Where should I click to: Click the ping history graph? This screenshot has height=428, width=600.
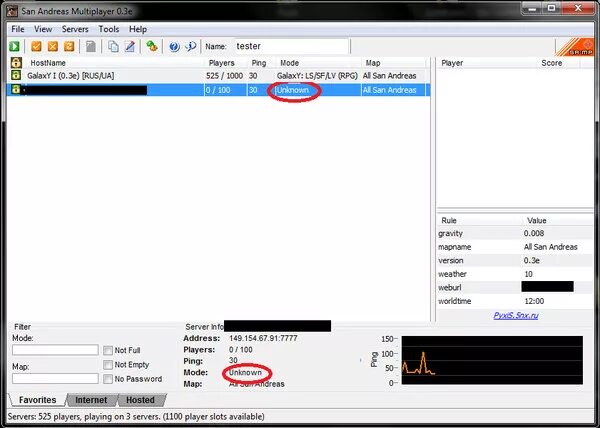(x=492, y=360)
